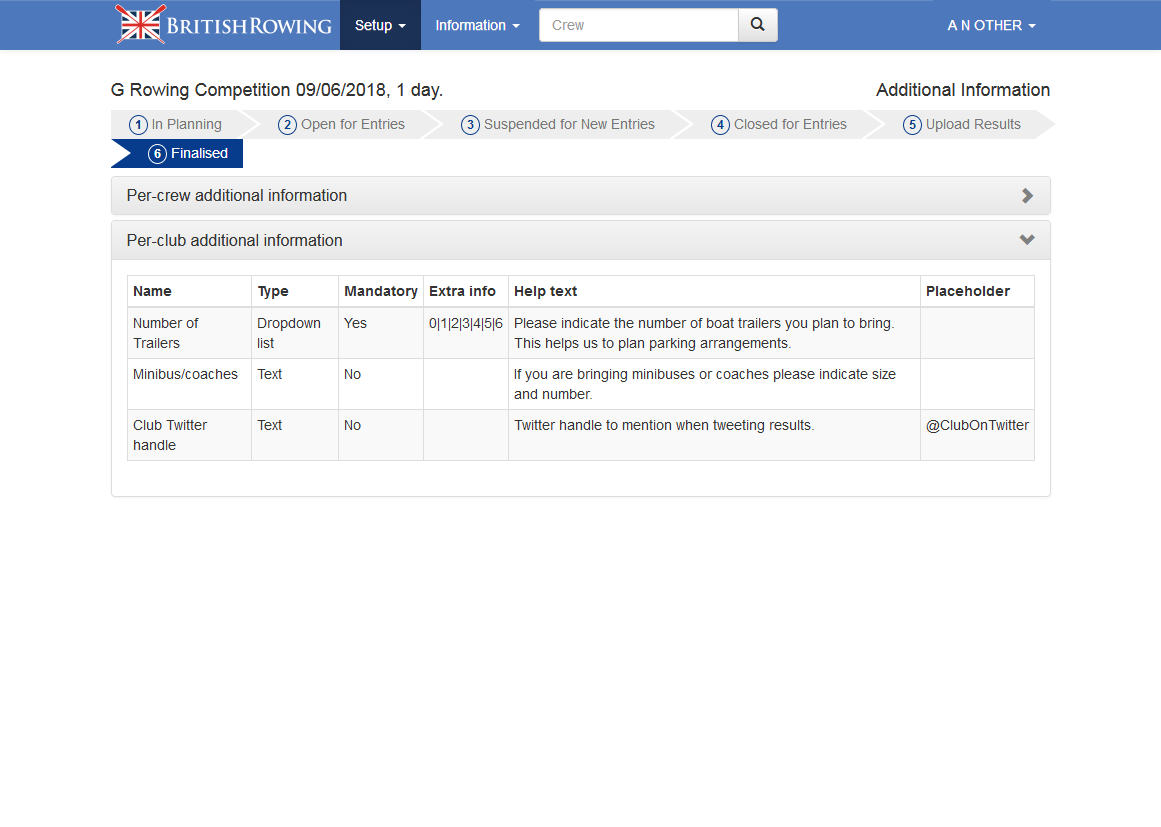Select the Open for Entries step
This screenshot has width=1161, height=827.
[x=342, y=125]
